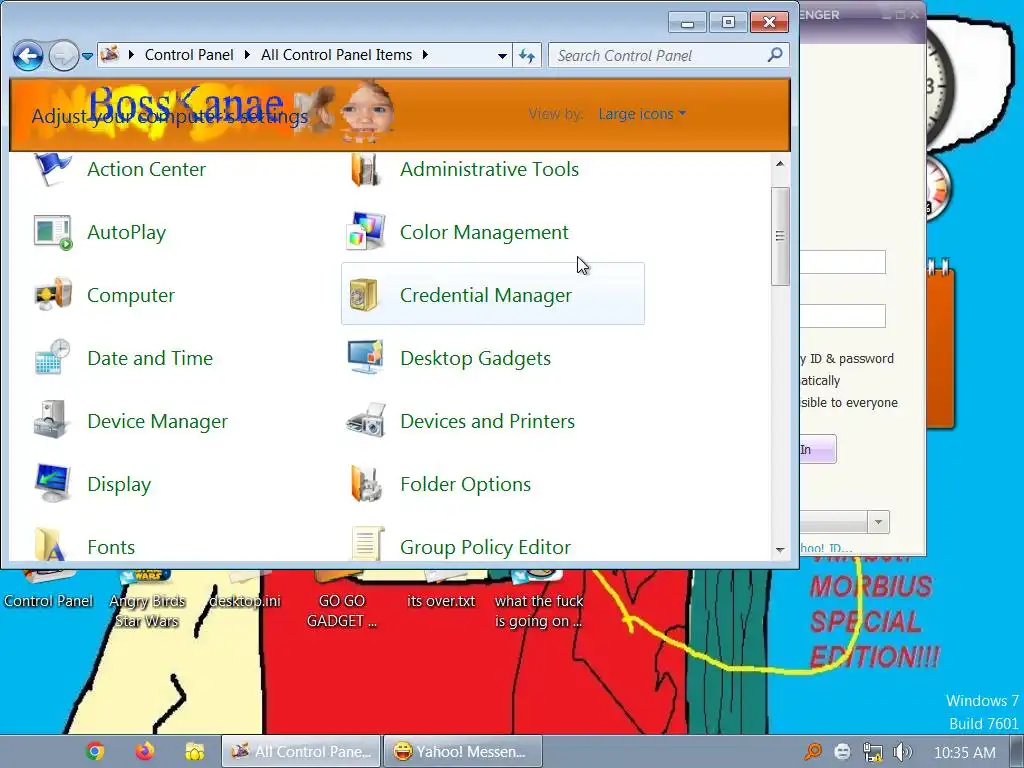
Task: Click the 10:35 AM taskbar clock
Action: (965, 752)
